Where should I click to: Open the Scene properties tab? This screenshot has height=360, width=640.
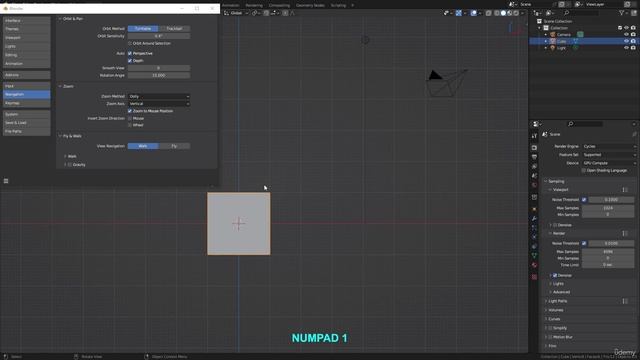(534, 176)
